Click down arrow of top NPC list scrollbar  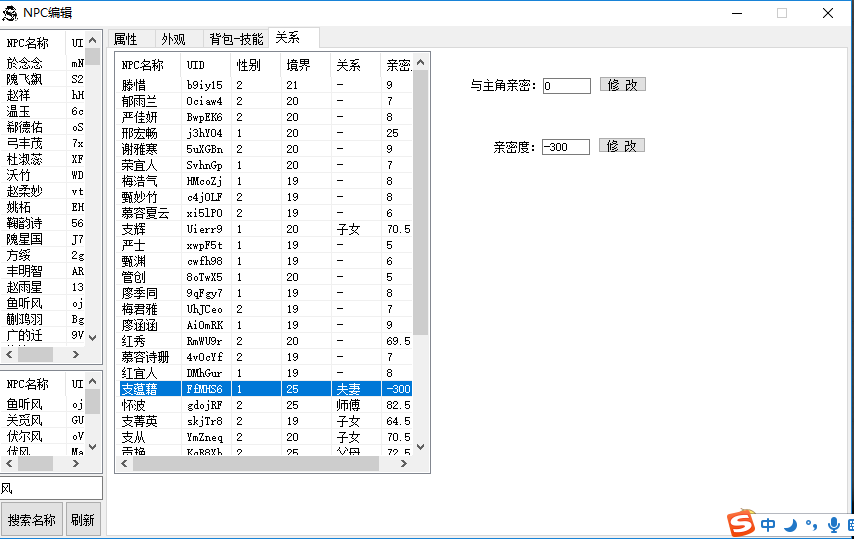pyautogui.click(x=93, y=338)
